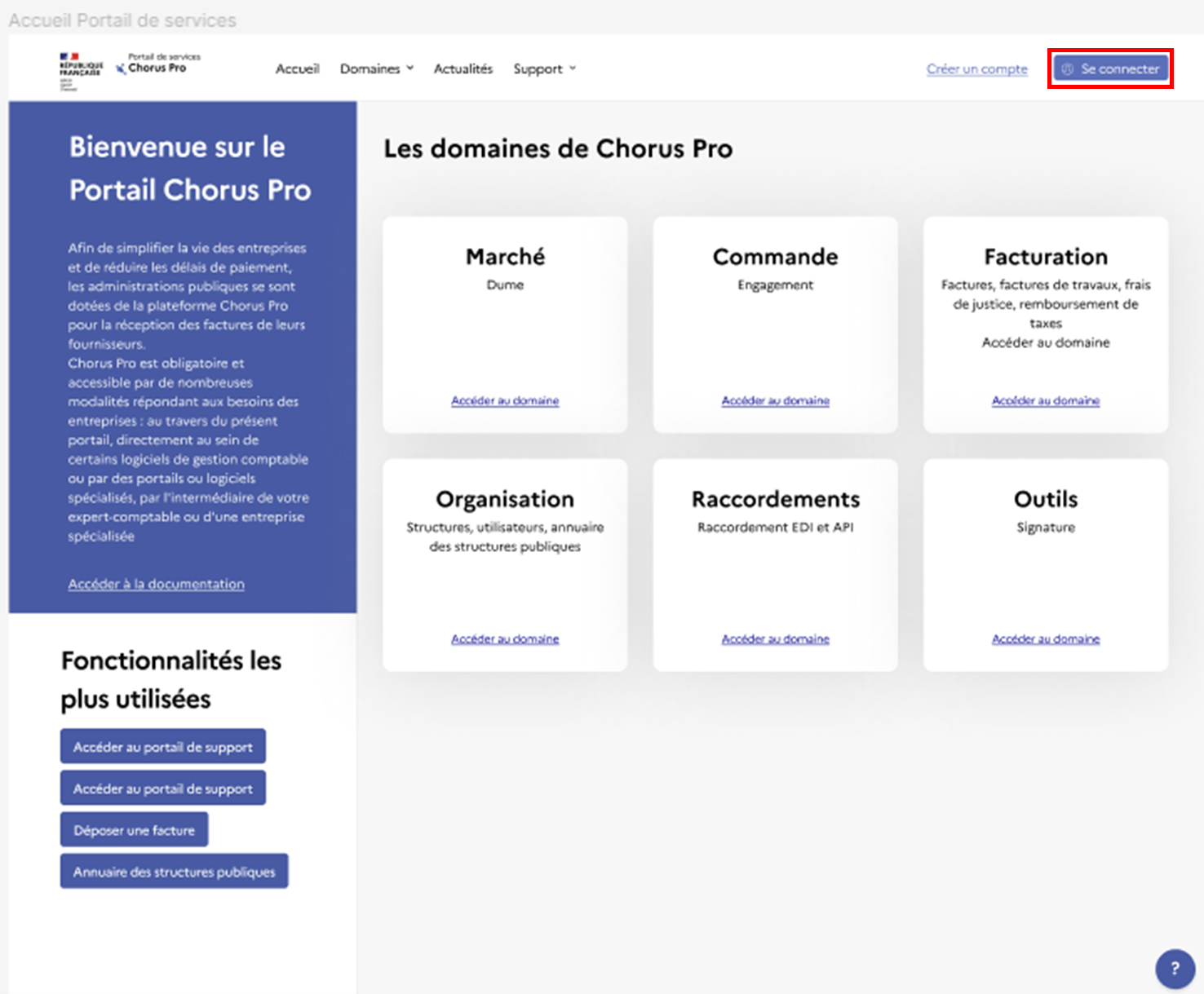Image resolution: width=1204 pixels, height=994 pixels.
Task: Expand the Domaines dropdown menu
Action: 377,68
